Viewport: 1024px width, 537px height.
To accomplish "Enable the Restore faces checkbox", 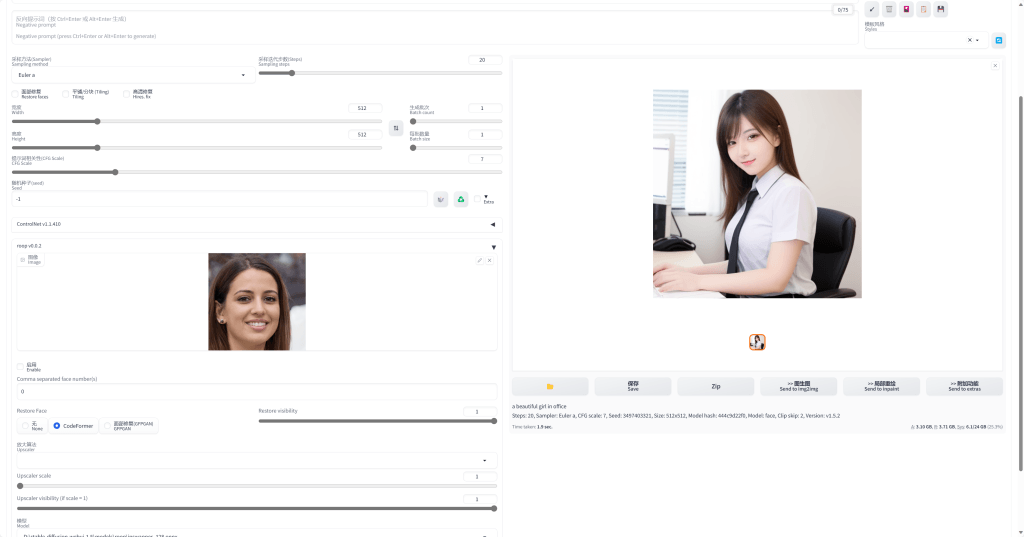I will point(15,94).
